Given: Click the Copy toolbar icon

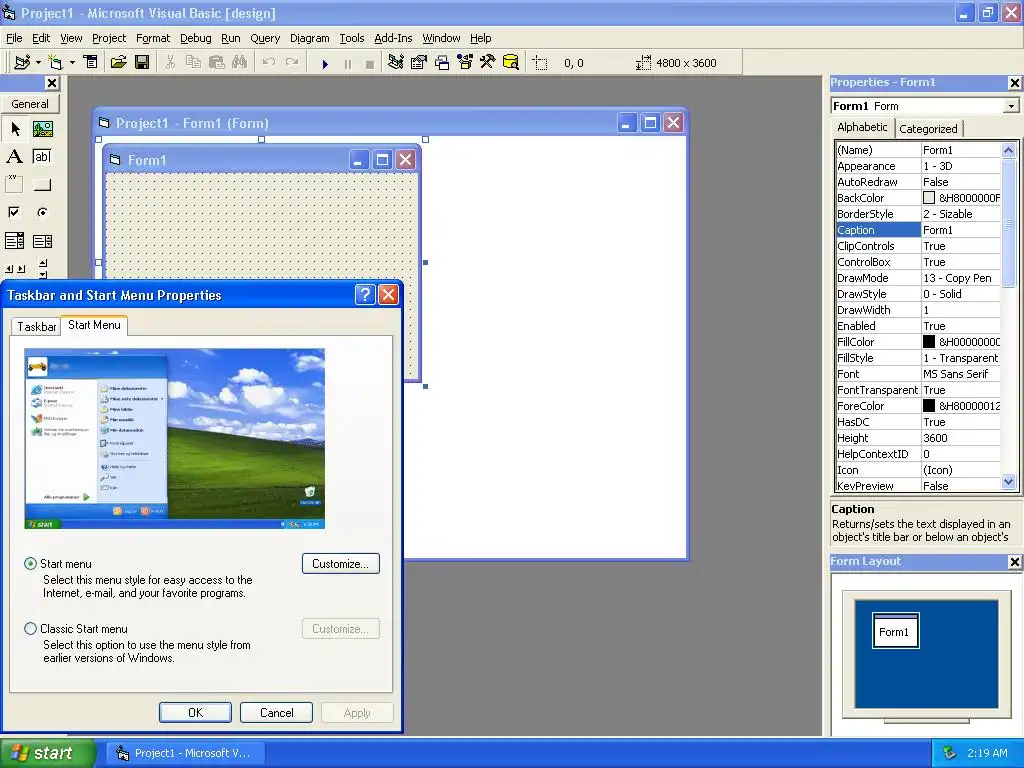Looking at the screenshot, I should (193, 62).
